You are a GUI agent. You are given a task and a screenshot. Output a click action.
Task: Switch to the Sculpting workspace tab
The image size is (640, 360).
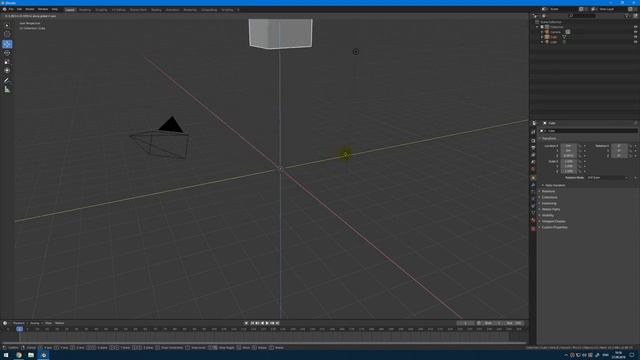(101, 10)
